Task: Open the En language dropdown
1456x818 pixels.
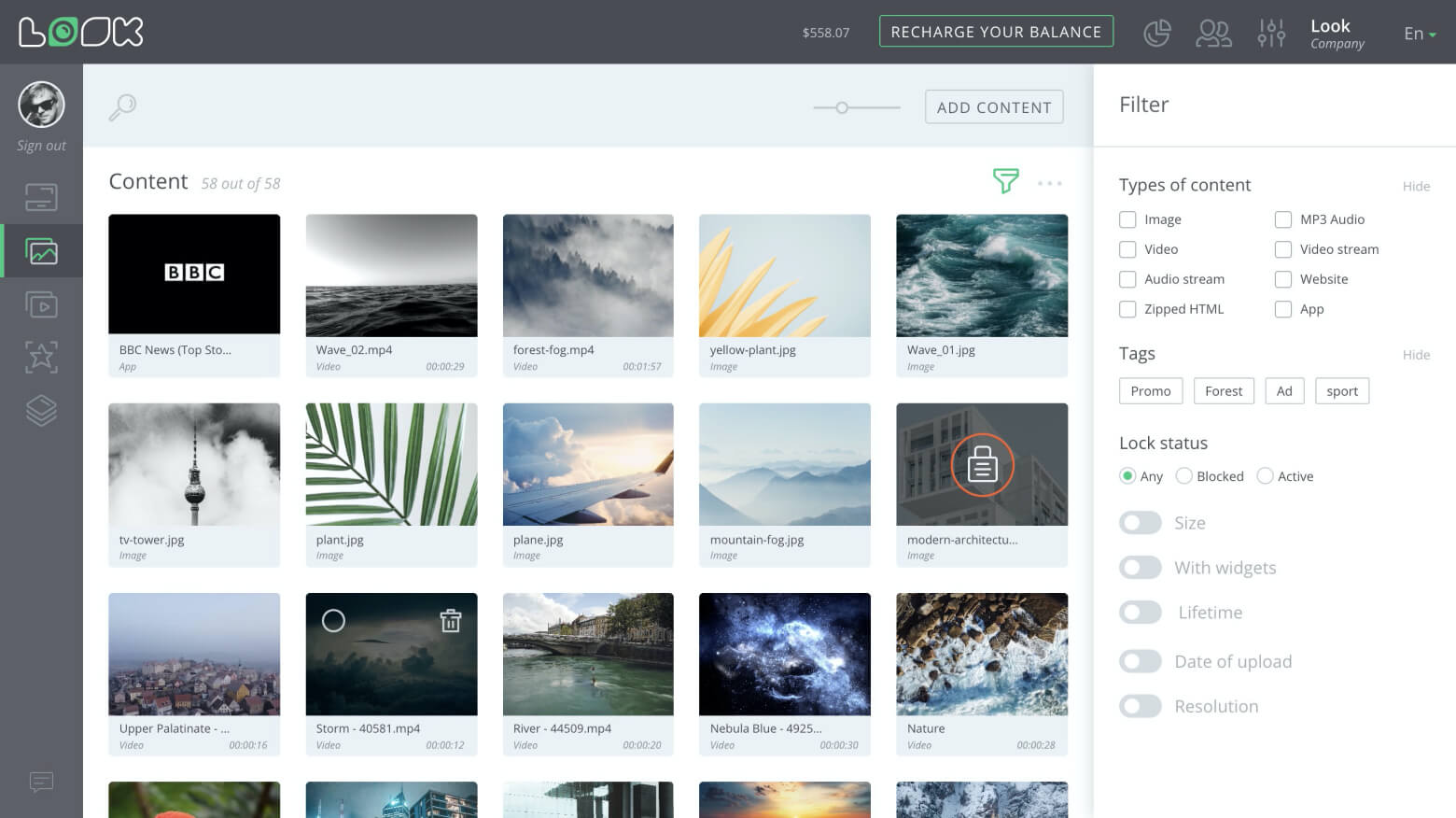Action: [x=1417, y=34]
